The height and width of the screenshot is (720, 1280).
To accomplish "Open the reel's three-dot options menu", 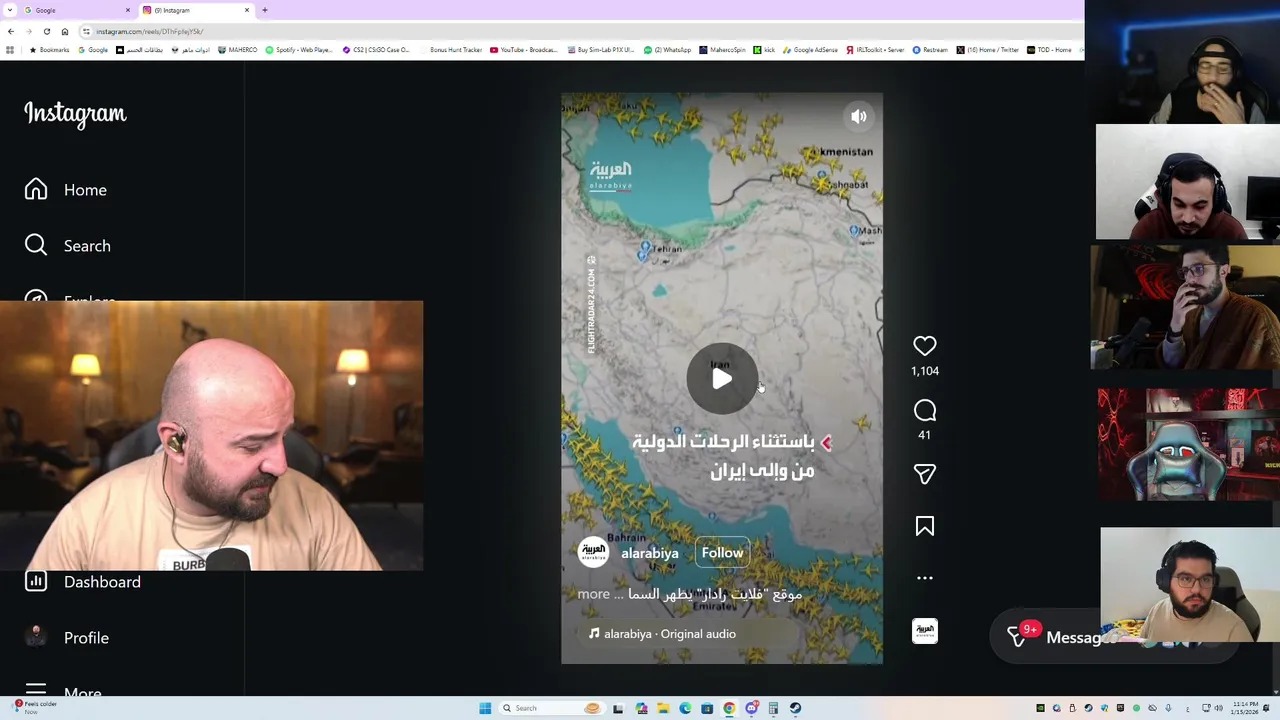I will click(x=925, y=578).
